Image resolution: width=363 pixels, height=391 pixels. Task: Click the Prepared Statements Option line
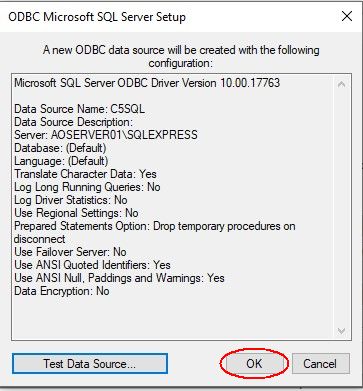click(155, 232)
